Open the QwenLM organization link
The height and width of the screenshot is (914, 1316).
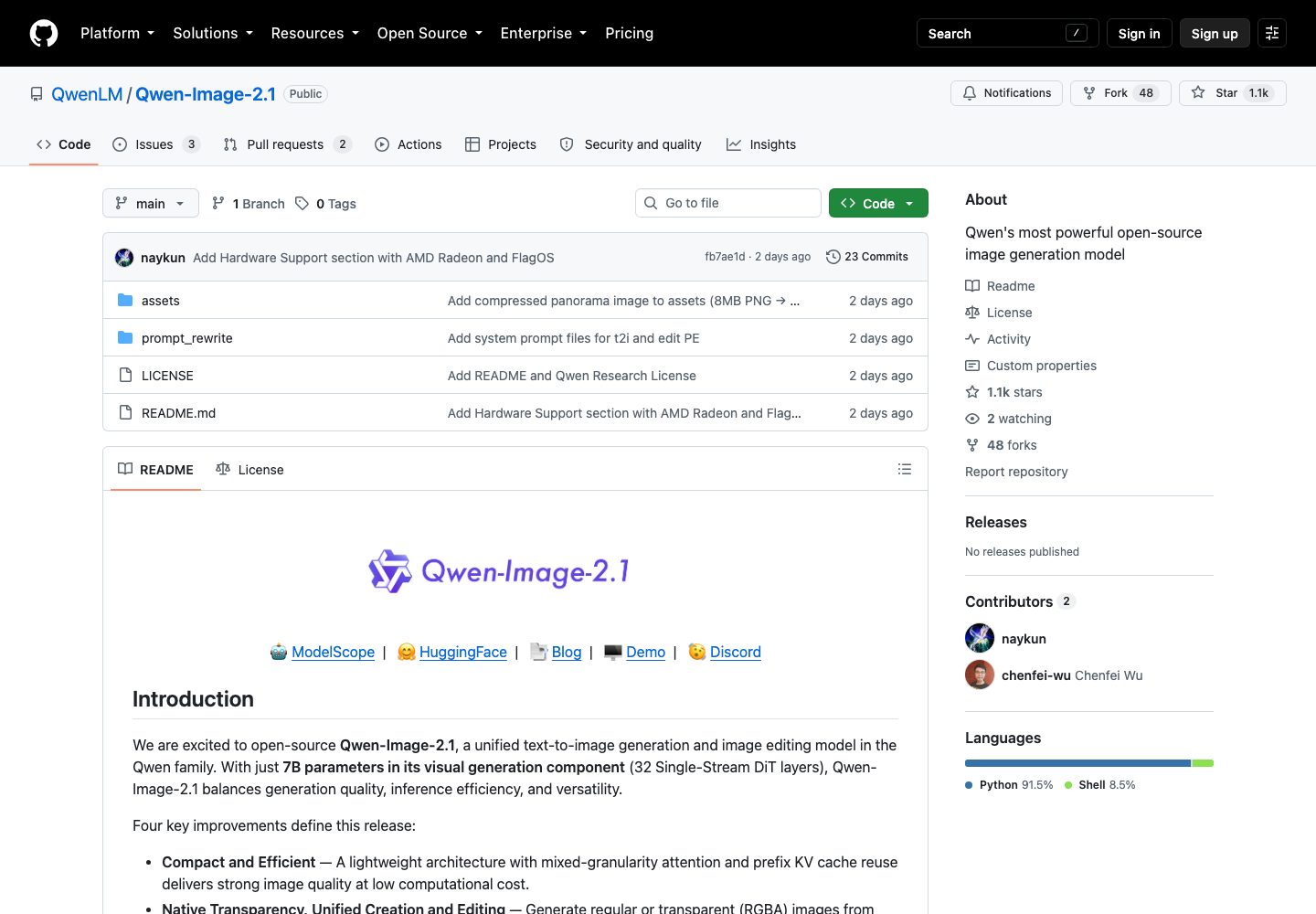coord(87,94)
